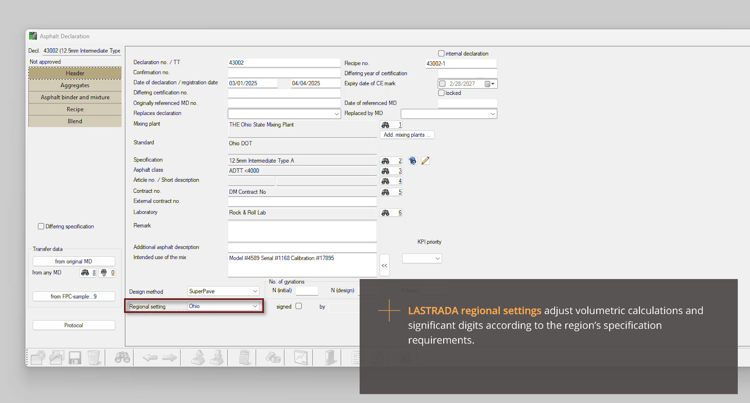Click the Confirmation no. input field
The height and width of the screenshot is (403, 750).
click(284, 73)
